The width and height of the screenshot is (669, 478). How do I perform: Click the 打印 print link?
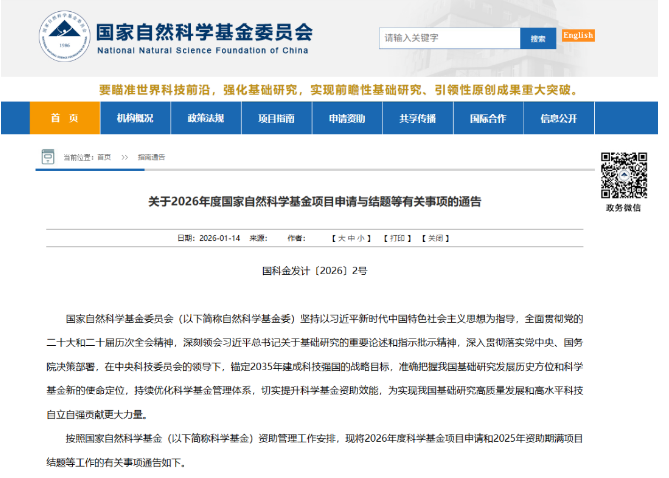(x=397, y=238)
